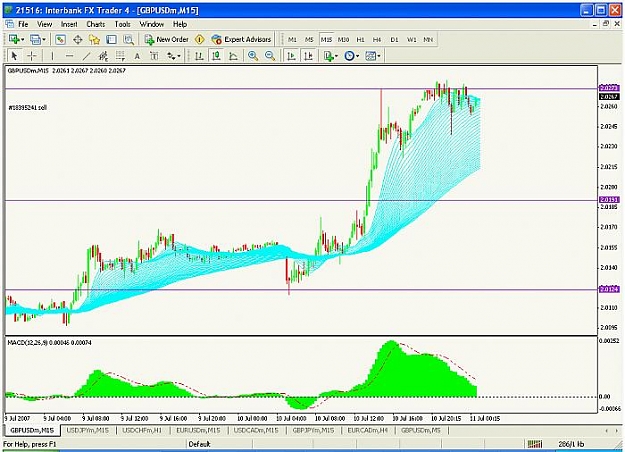The width and height of the screenshot is (625, 452).
Task: Click the connection status bars icon
Action: pyautogui.click(x=535, y=444)
